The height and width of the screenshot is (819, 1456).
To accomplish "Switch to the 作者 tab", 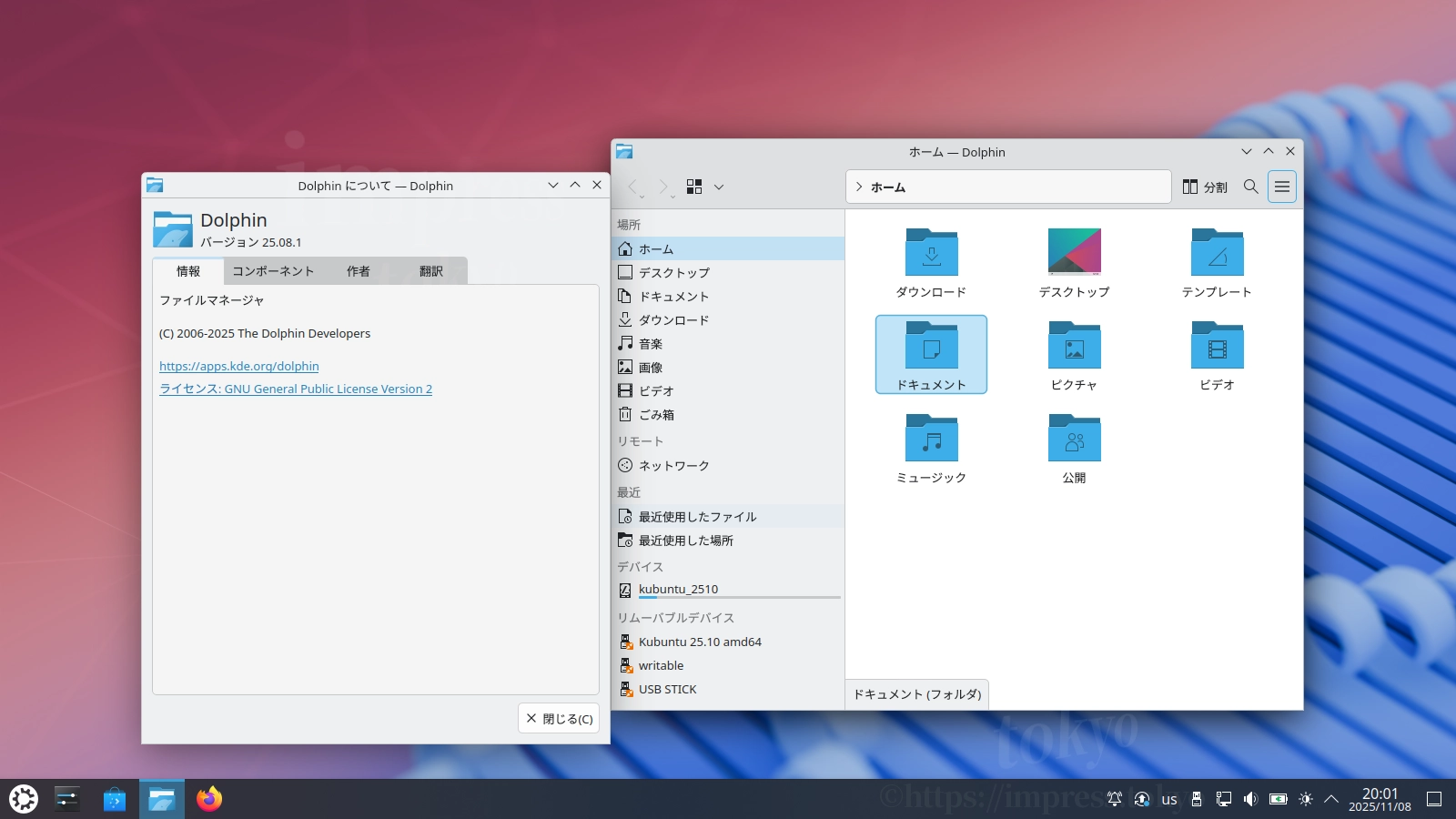I will tap(359, 271).
